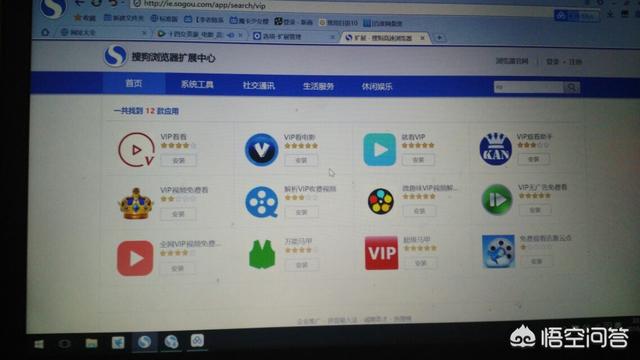Open the 系统工具 category
The image size is (640, 360).
(197, 84)
